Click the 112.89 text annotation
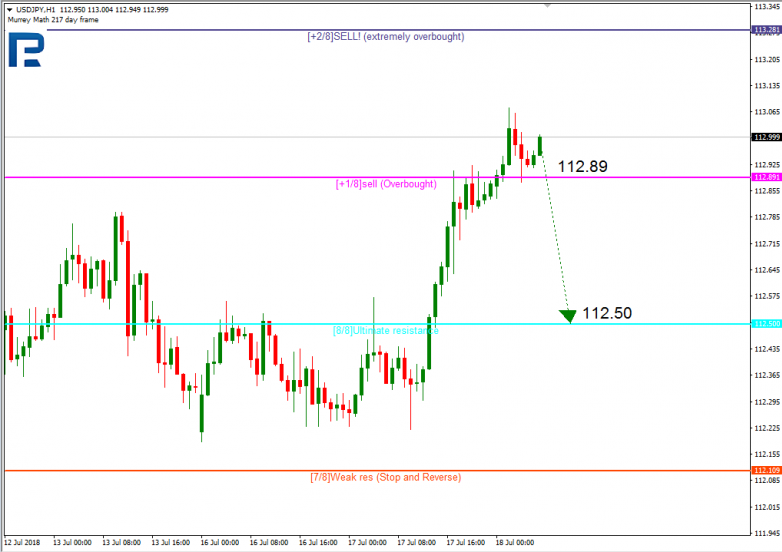The height and width of the screenshot is (552, 782). click(x=583, y=167)
